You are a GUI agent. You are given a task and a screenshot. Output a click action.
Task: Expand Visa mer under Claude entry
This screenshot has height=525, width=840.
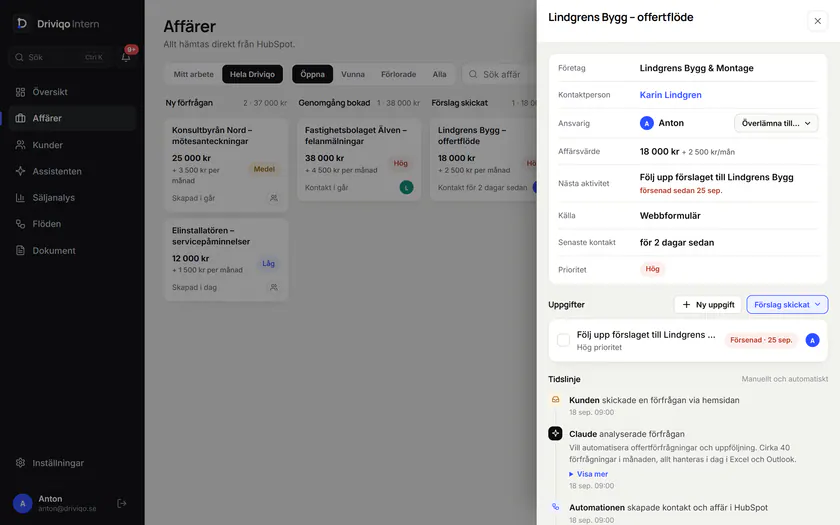(588, 474)
